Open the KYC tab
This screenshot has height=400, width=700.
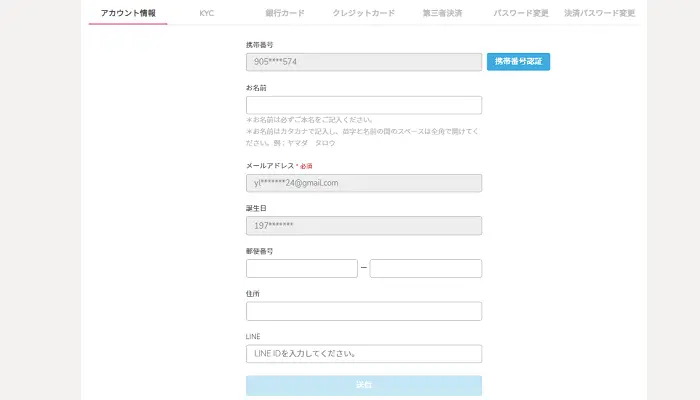click(x=207, y=13)
